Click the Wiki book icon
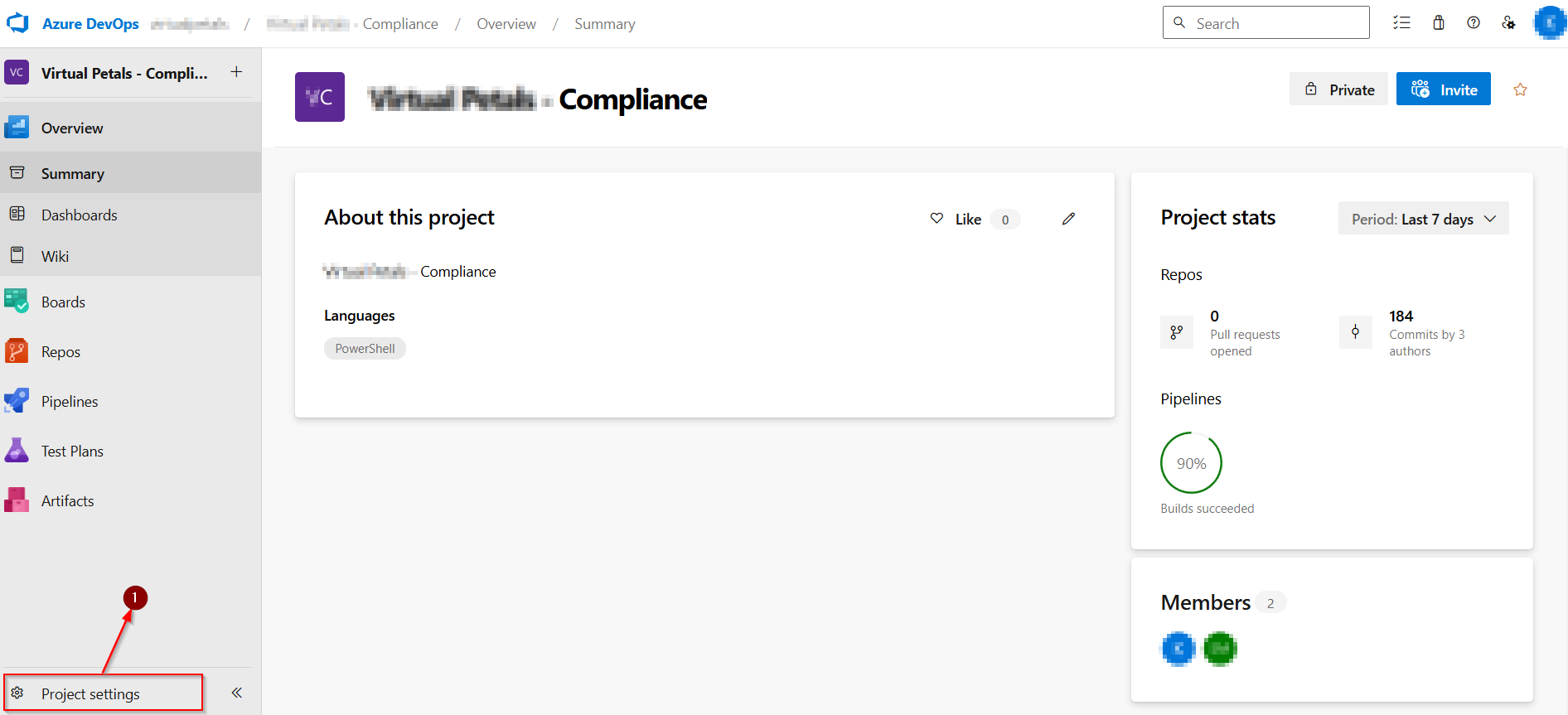 [17, 255]
